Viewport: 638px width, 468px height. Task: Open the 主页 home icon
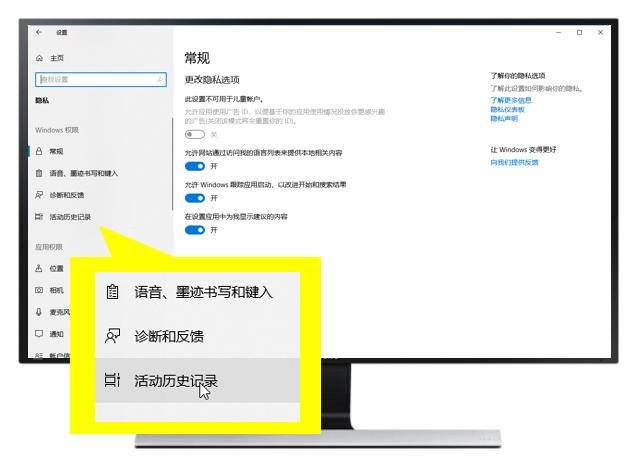tap(39, 58)
